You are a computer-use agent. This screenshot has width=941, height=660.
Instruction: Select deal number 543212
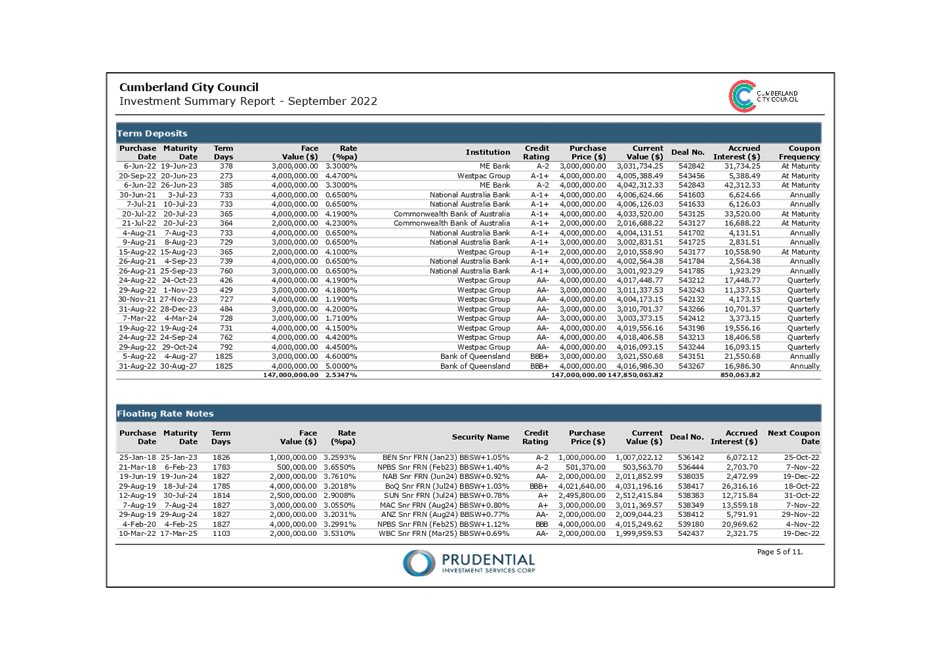click(691, 280)
